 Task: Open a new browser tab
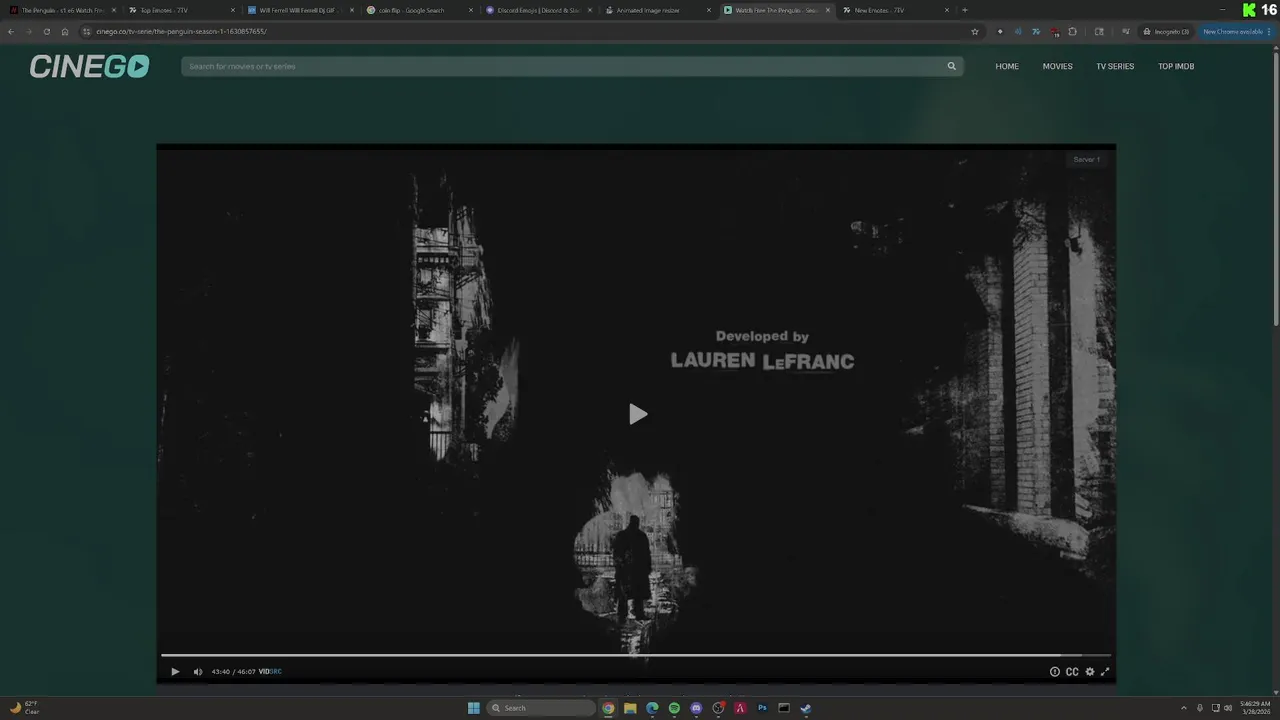click(965, 10)
